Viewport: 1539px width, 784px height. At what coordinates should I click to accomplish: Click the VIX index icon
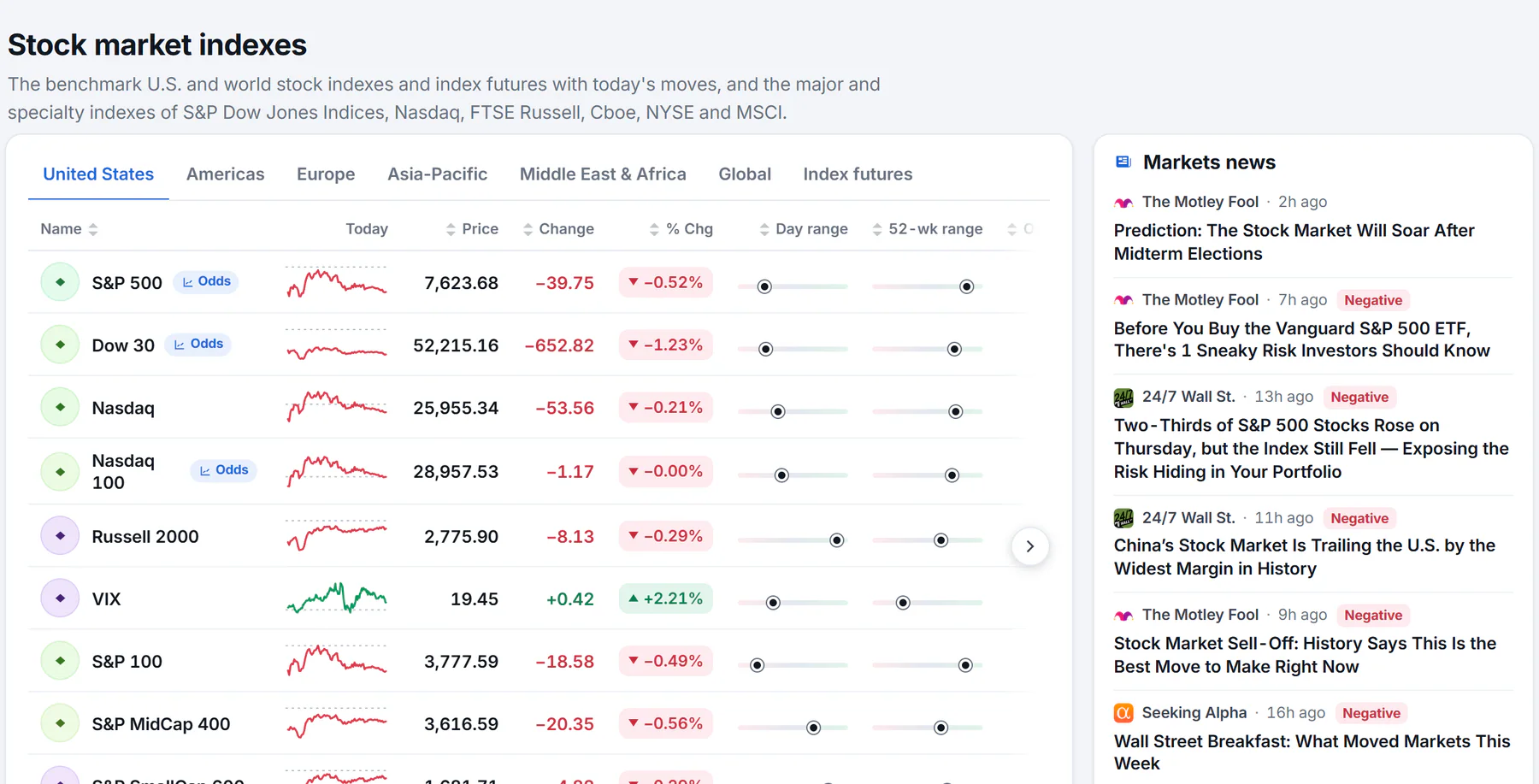[x=60, y=598]
